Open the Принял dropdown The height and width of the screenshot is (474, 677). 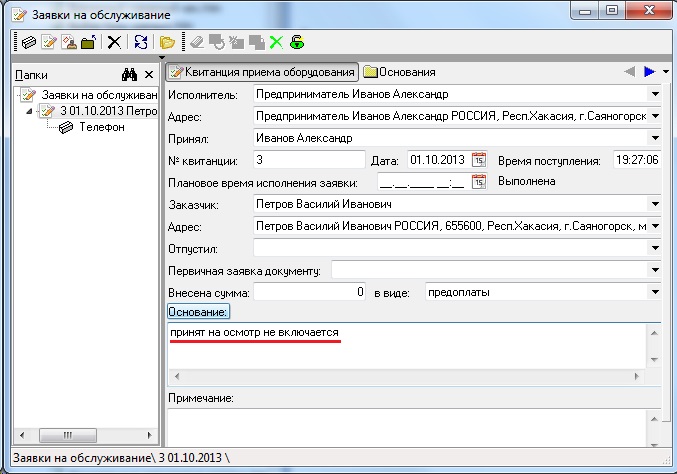[x=655, y=138]
